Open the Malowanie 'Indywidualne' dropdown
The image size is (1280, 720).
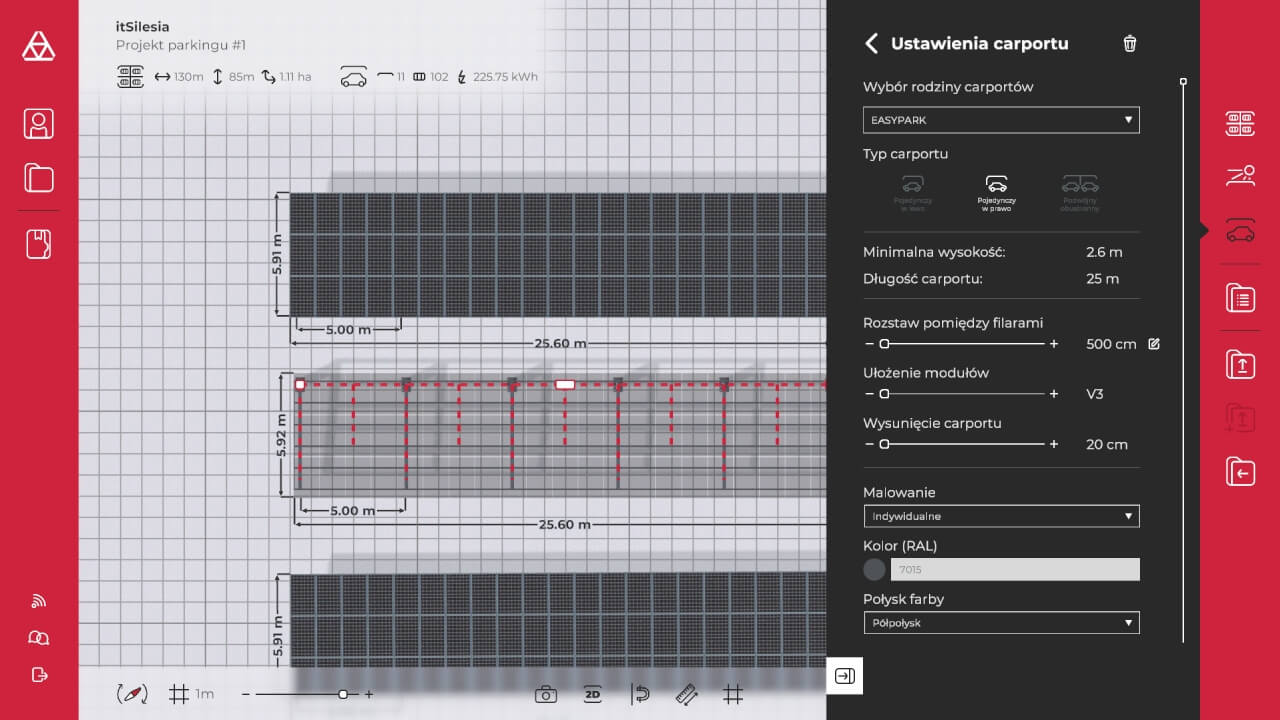click(x=1000, y=516)
